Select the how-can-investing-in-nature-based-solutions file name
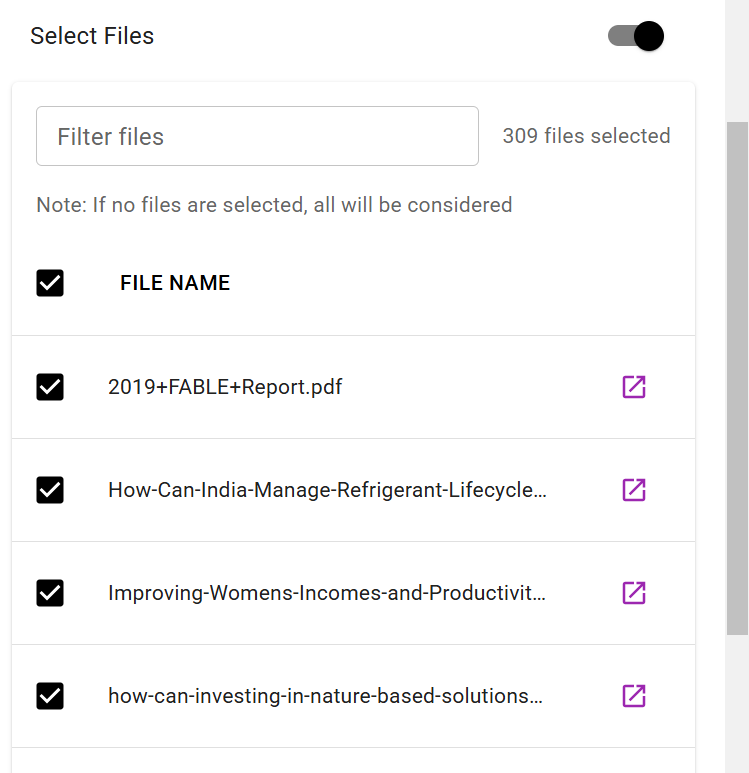Viewport: 749px width, 773px height. click(x=325, y=696)
